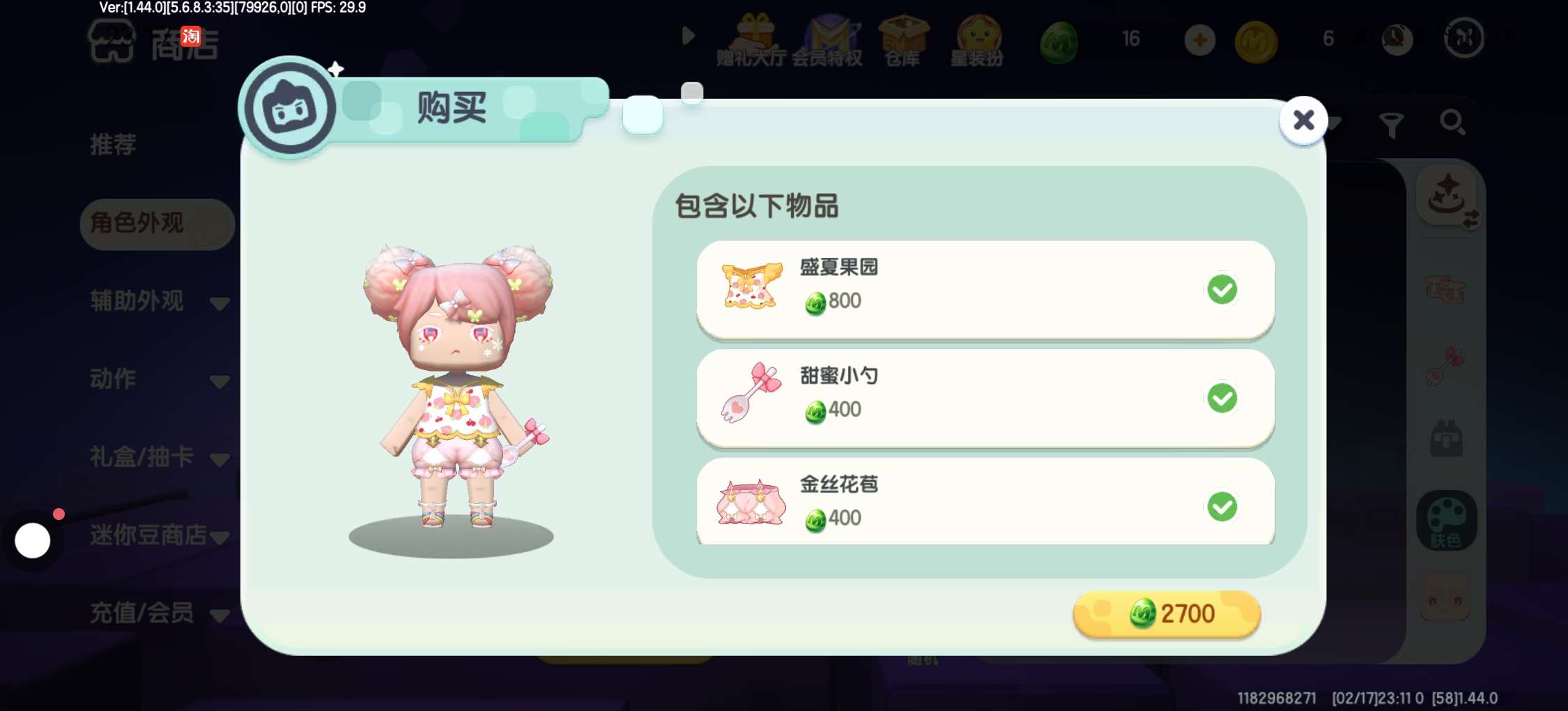Close the 购买 purchase dialog
This screenshot has height=711, width=1568.
pos(1303,120)
